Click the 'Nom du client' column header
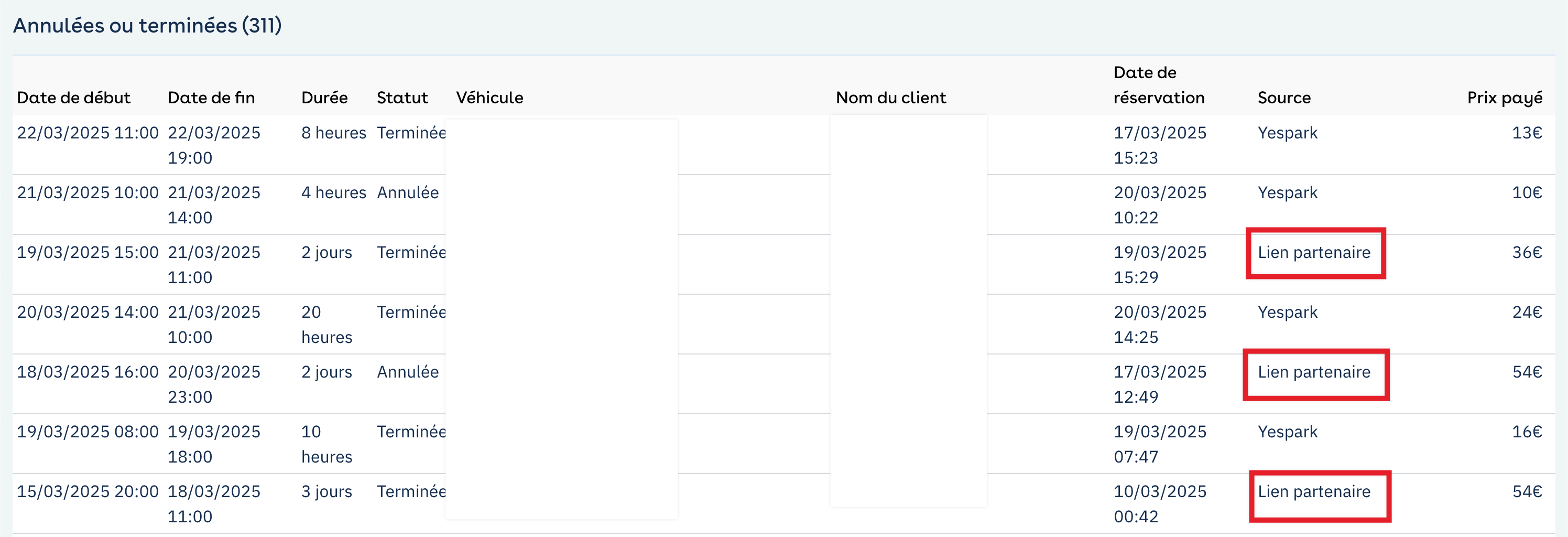This screenshot has width=1568, height=537. 890,98
